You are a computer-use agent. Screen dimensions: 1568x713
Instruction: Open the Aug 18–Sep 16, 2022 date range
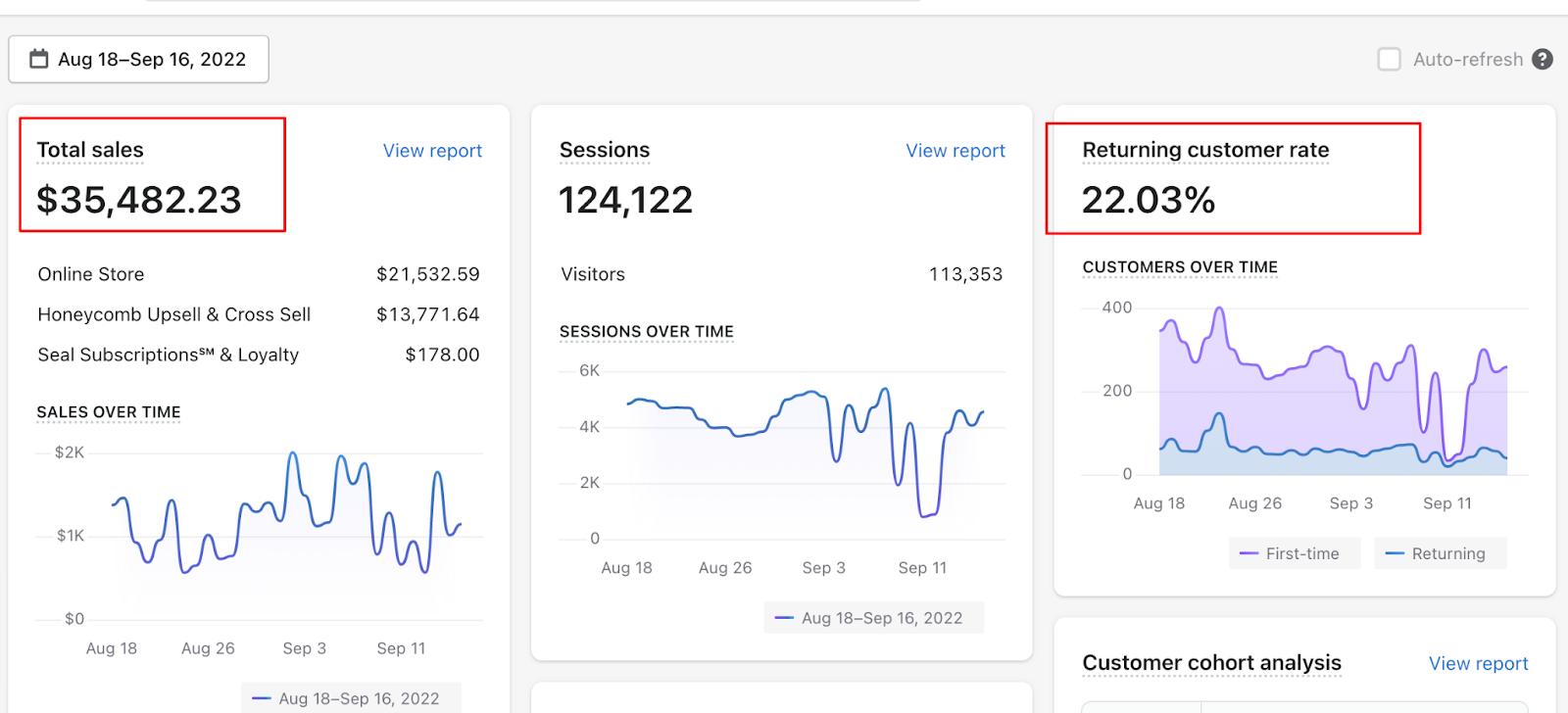point(138,60)
